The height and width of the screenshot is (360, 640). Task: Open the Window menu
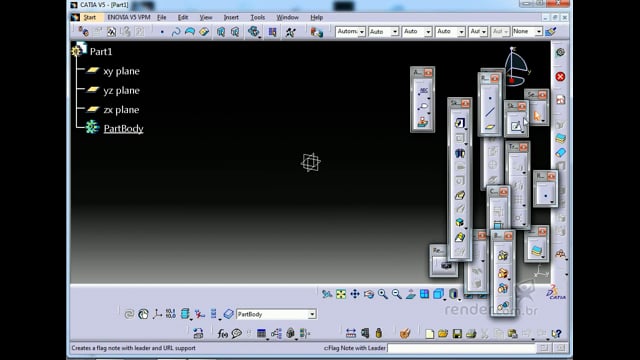pyautogui.click(x=287, y=17)
